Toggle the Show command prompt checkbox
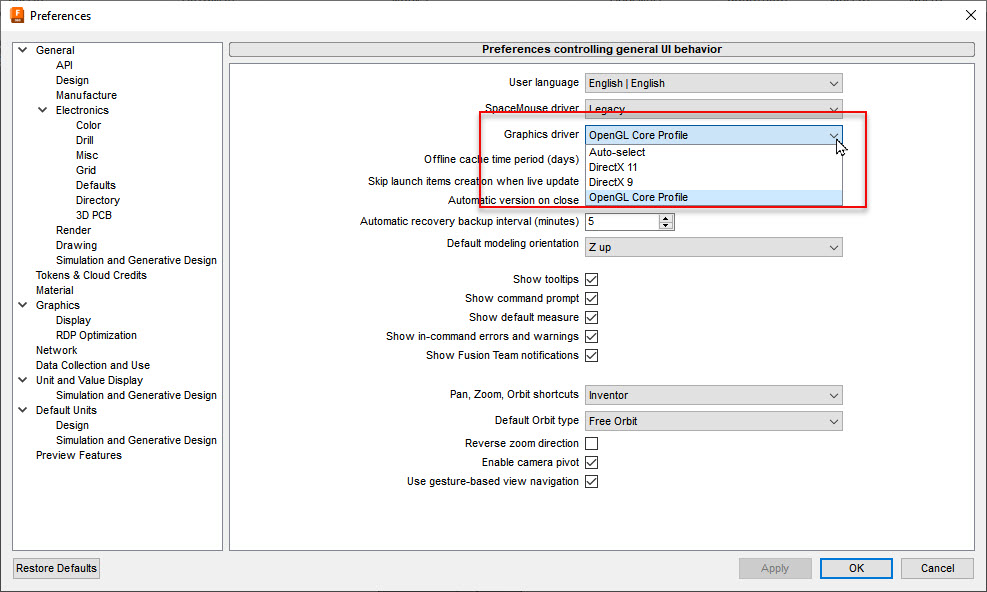Viewport: 987px width, 592px height. click(592, 299)
